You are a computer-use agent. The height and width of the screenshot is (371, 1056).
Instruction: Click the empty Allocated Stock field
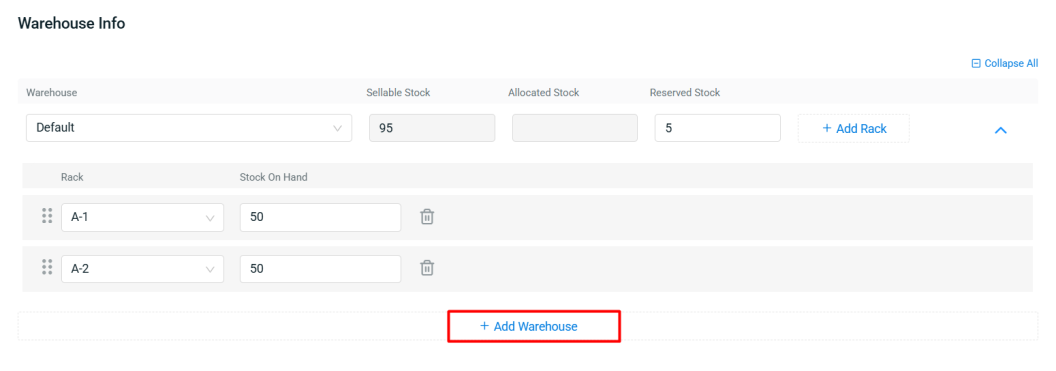575,128
